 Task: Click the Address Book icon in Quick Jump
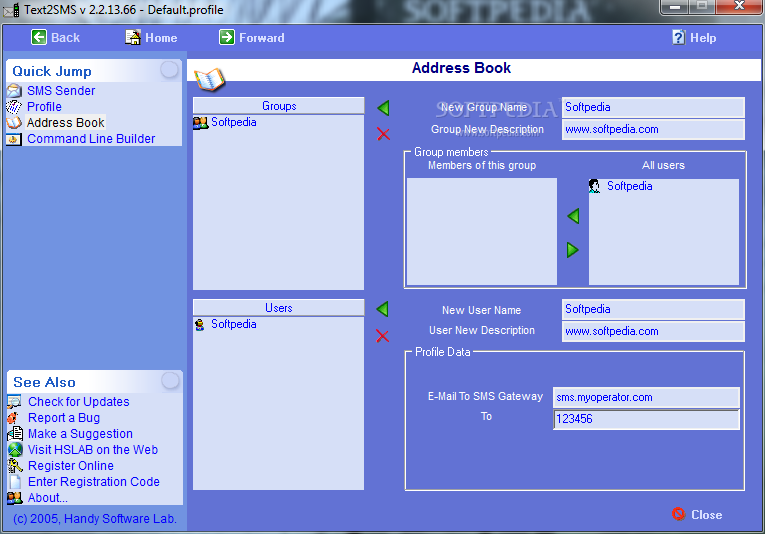(x=14, y=122)
